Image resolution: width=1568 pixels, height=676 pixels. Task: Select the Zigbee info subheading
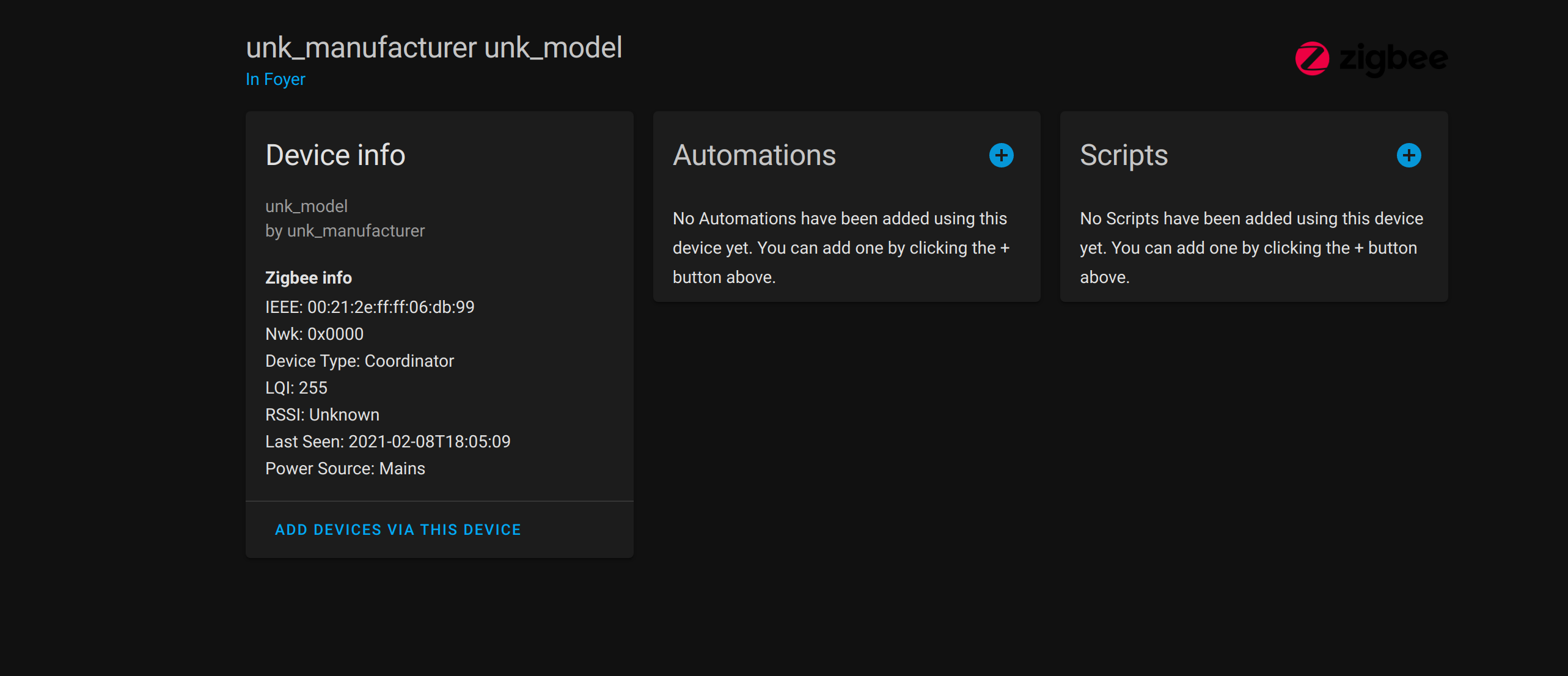308,277
